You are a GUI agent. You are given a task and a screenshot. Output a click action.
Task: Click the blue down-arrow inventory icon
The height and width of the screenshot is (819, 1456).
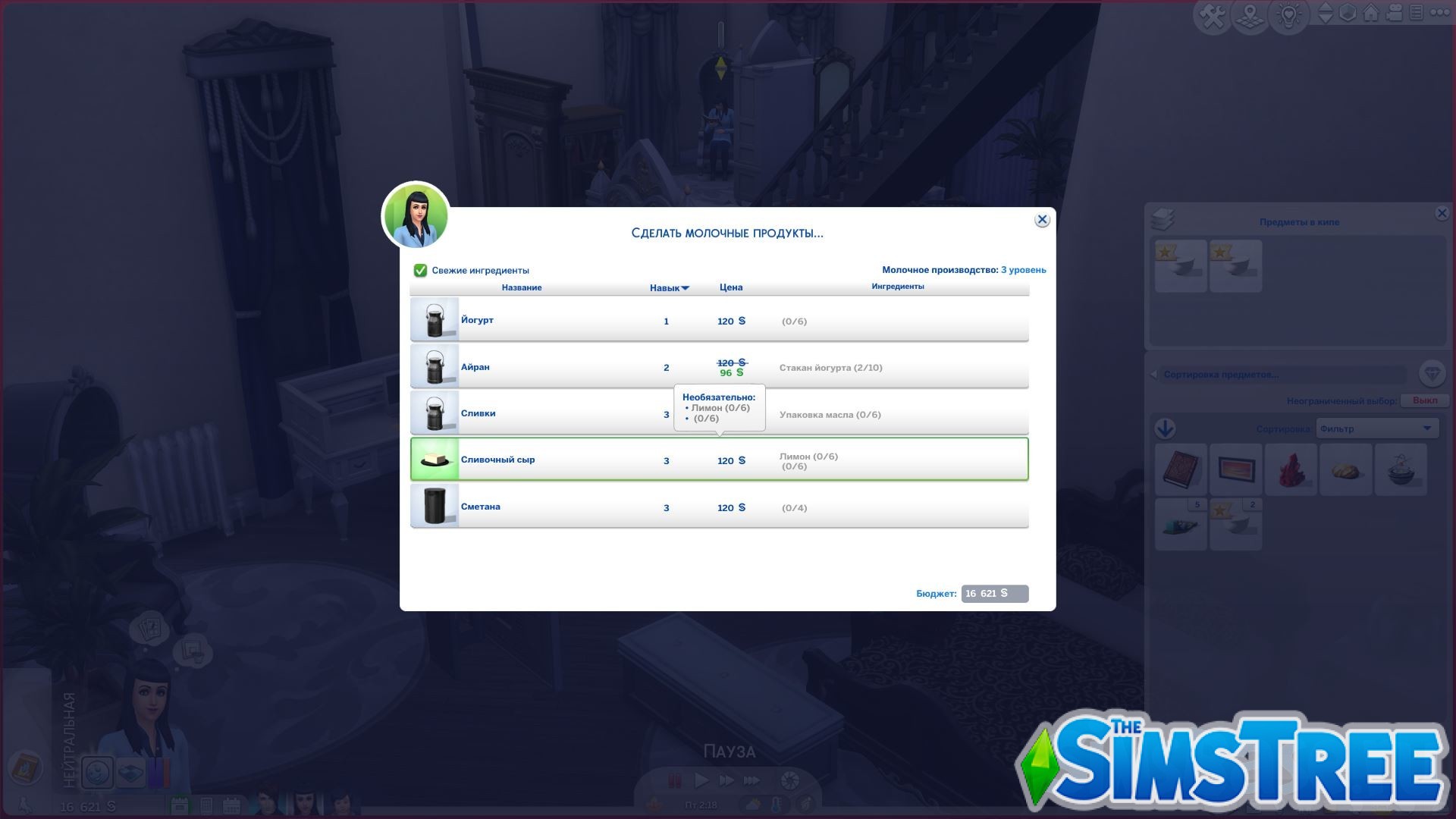pyautogui.click(x=1166, y=428)
